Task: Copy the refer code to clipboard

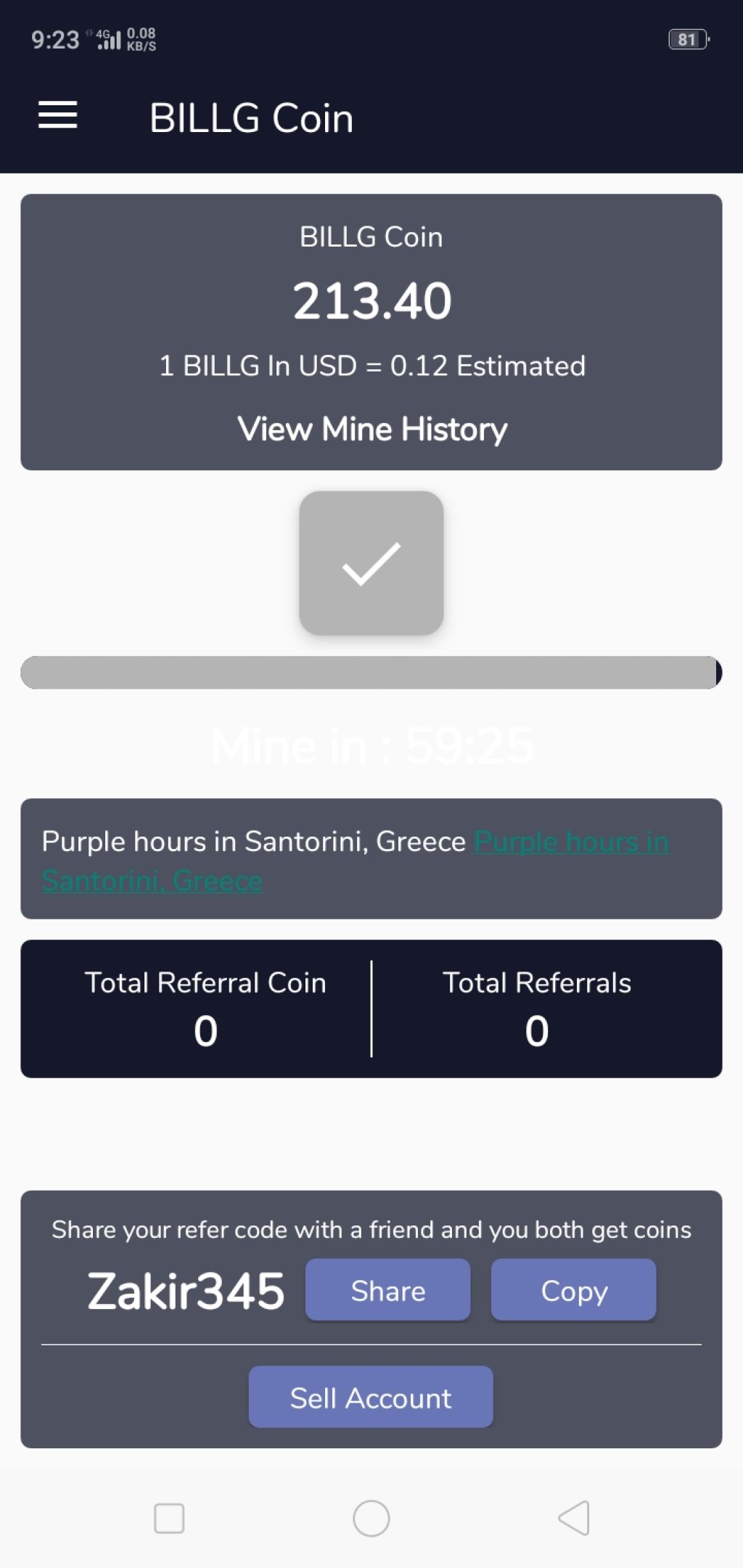Action: (x=573, y=1290)
